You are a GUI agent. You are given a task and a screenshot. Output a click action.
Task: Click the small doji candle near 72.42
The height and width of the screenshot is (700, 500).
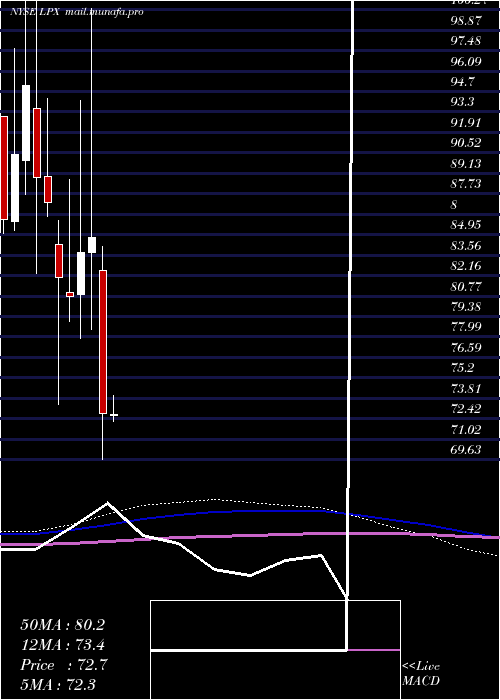pos(114,415)
